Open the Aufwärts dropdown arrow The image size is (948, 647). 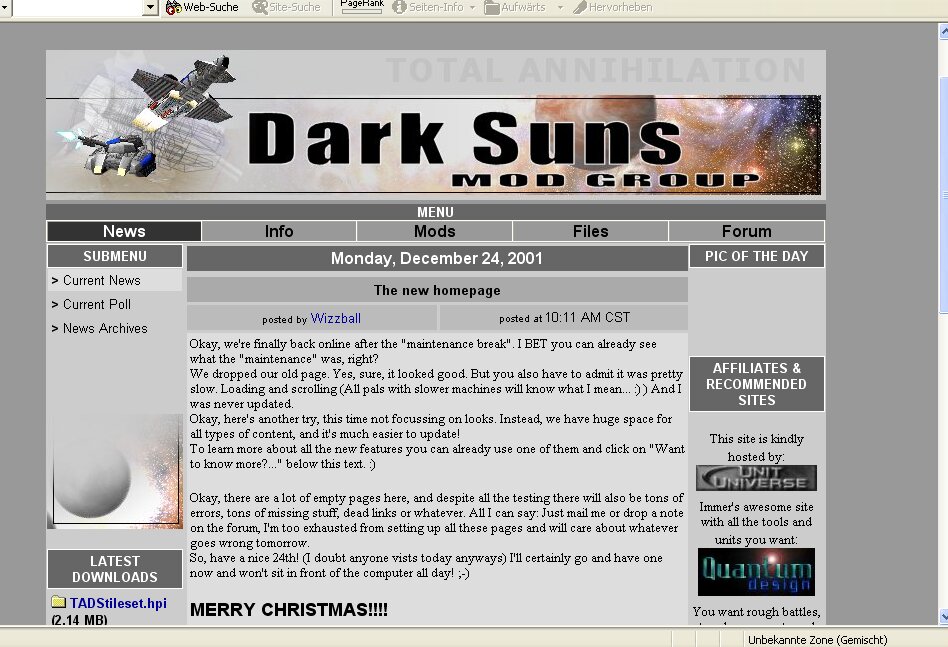(x=560, y=7)
